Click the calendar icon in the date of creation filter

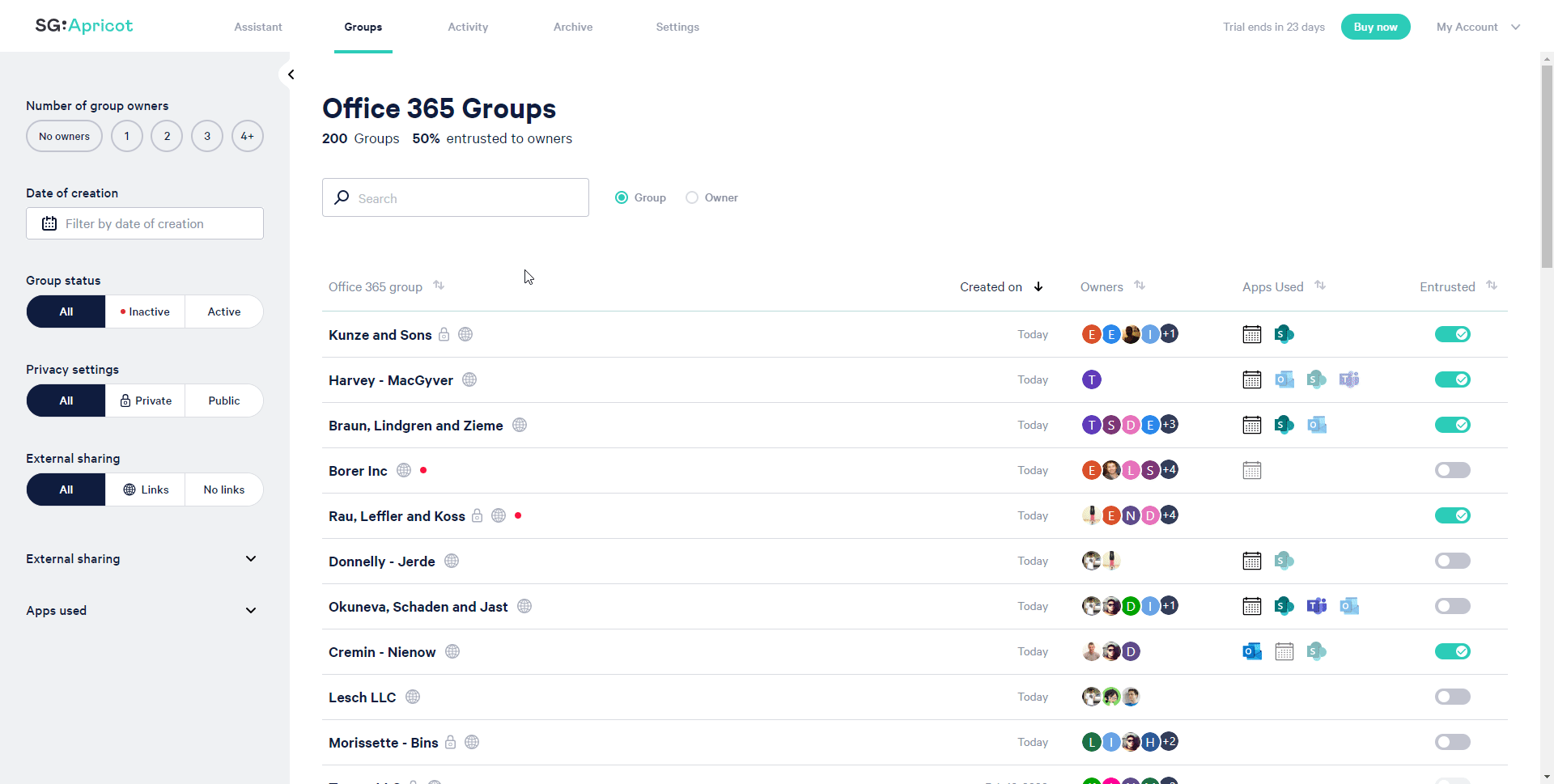pos(49,223)
